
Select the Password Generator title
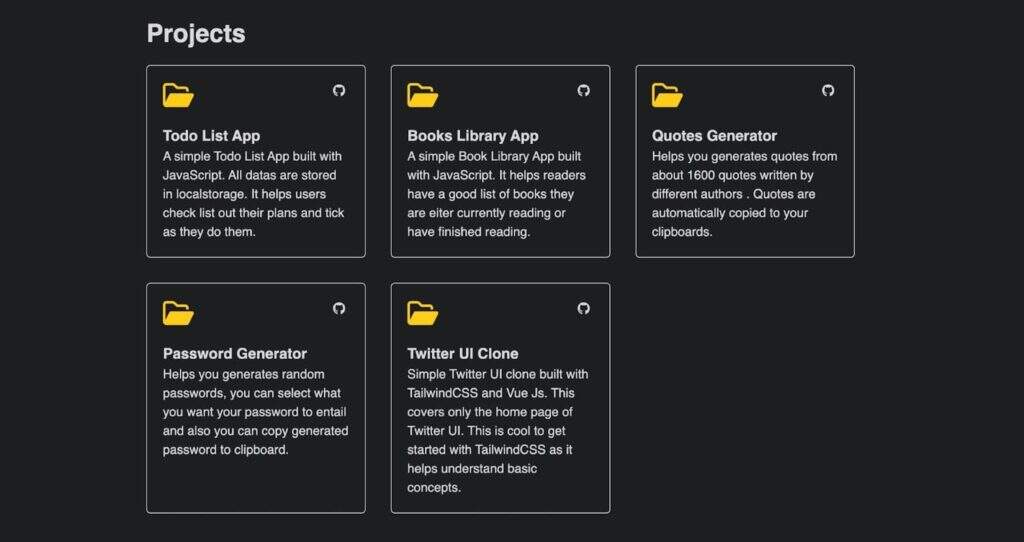pos(235,354)
